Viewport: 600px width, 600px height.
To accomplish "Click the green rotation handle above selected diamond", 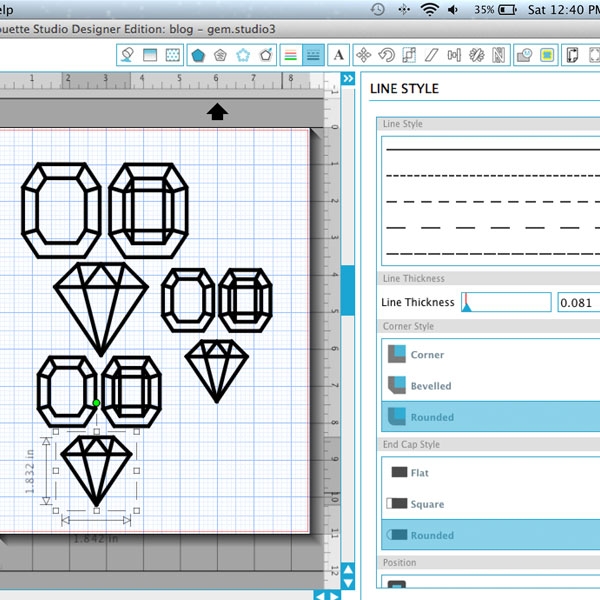I will 96,403.
